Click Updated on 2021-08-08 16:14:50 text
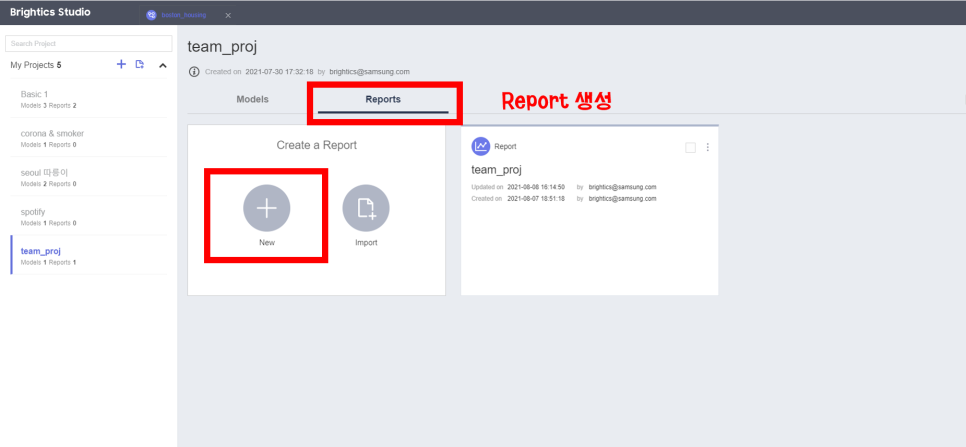The width and height of the screenshot is (966, 447). pos(518,187)
